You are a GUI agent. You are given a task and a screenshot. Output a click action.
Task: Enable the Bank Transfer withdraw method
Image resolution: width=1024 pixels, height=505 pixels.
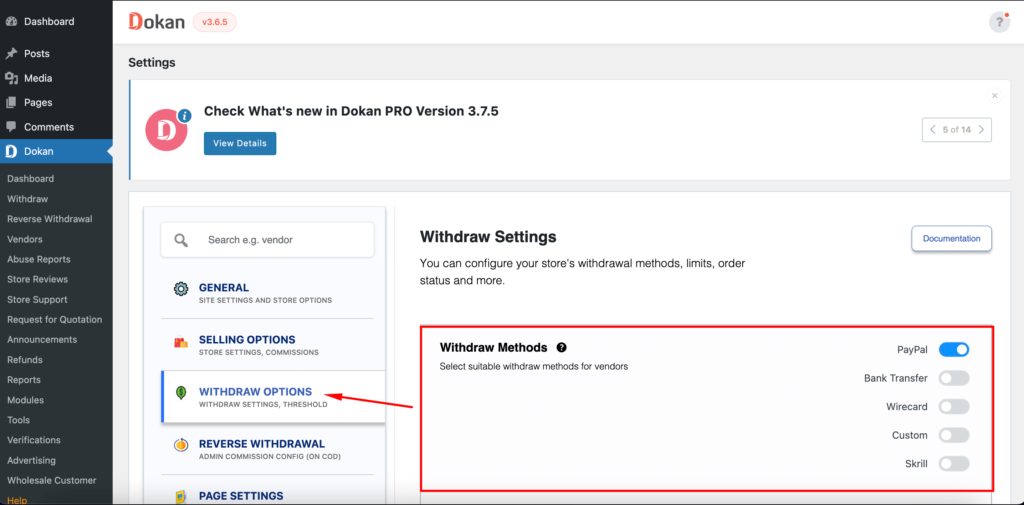click(954, 378)
